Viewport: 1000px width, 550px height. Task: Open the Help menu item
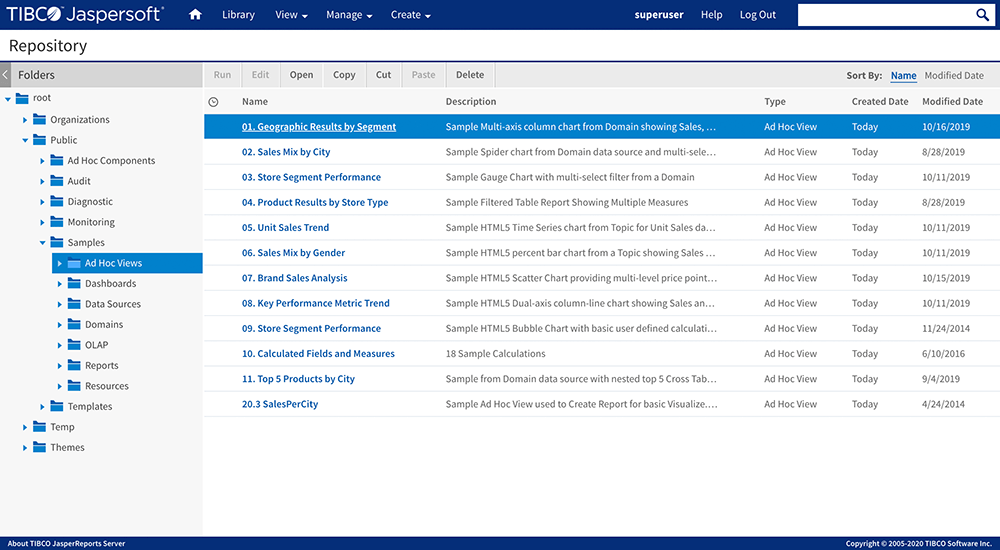click(712, 14)
